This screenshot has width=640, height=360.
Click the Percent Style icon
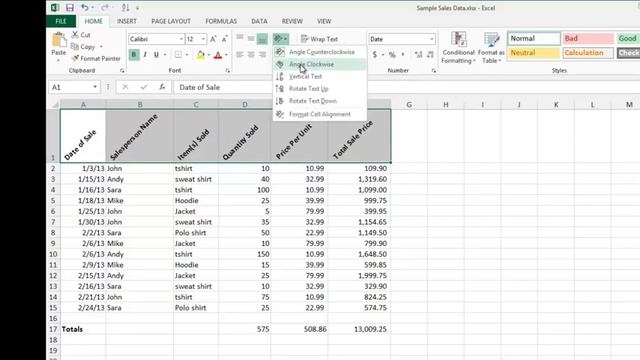coord(392,54)
